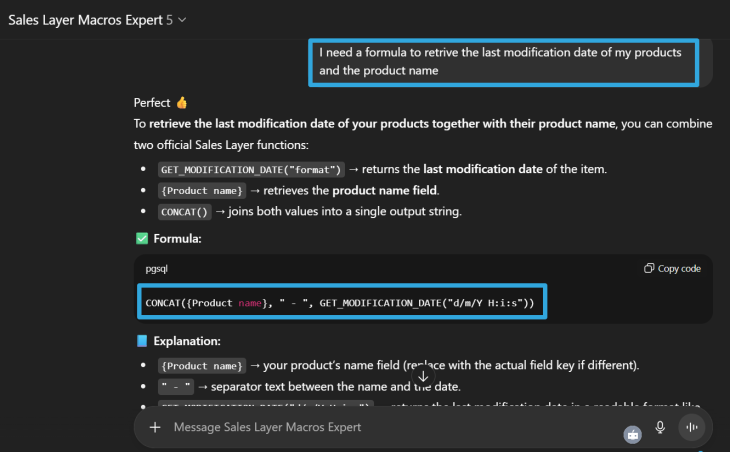Viewport: 730px width, 452px height.
Task: Click the plus attach icon in message bar
Action: pyautogui.click(x=155, y=427)
